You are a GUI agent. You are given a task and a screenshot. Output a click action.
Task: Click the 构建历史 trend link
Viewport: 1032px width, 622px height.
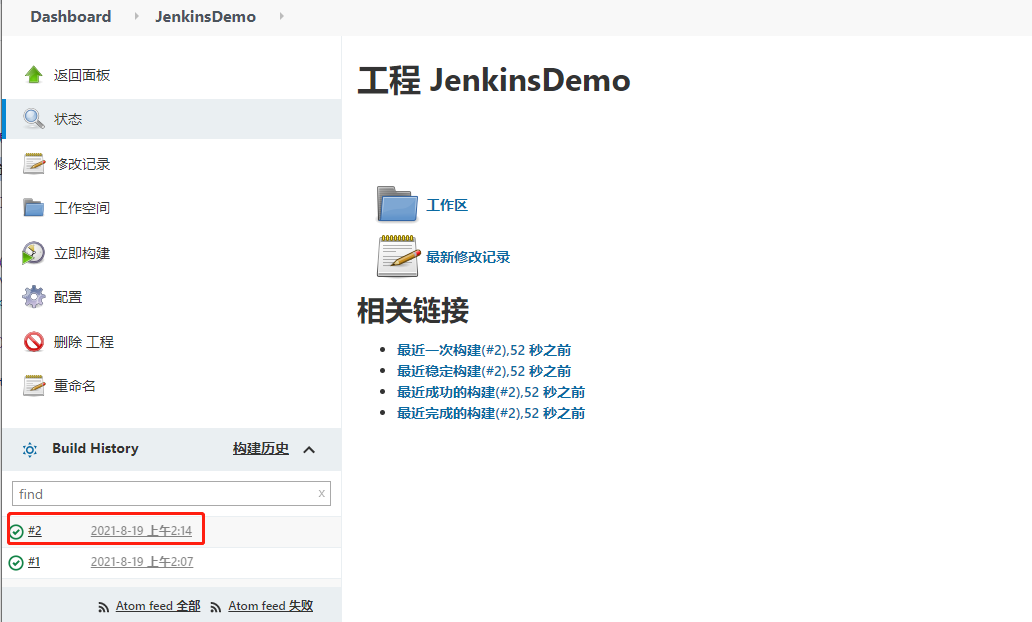click(x=261, y=449)
